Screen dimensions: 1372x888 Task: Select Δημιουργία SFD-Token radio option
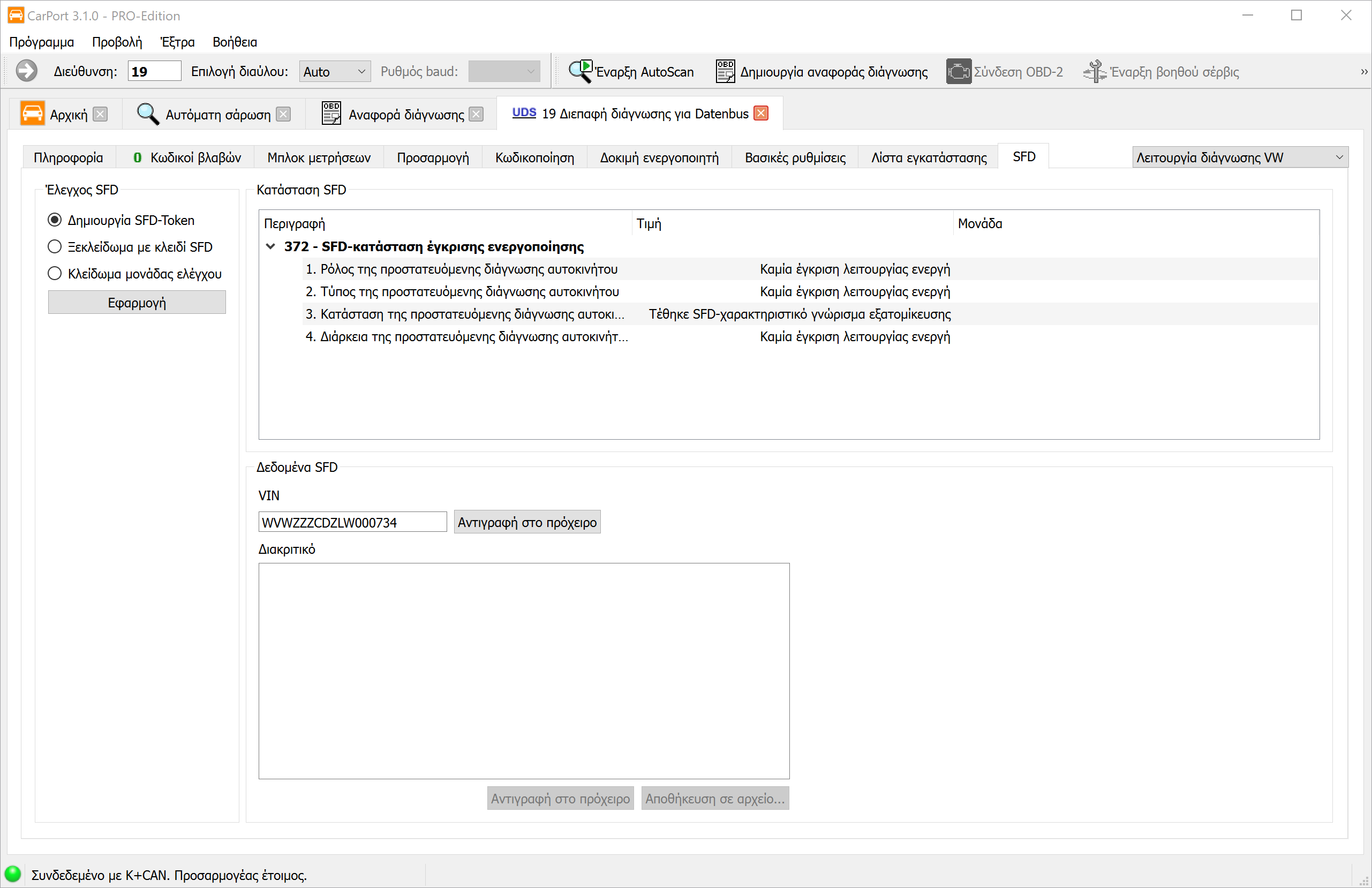point(55,220)
